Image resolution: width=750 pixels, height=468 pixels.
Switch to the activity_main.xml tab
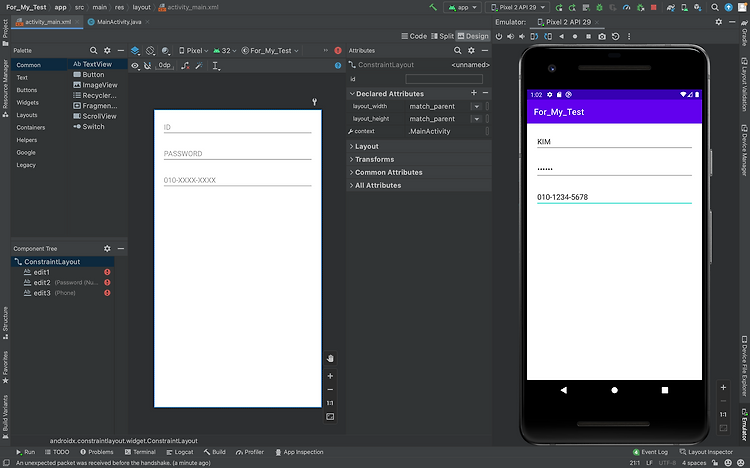point(47,22)
